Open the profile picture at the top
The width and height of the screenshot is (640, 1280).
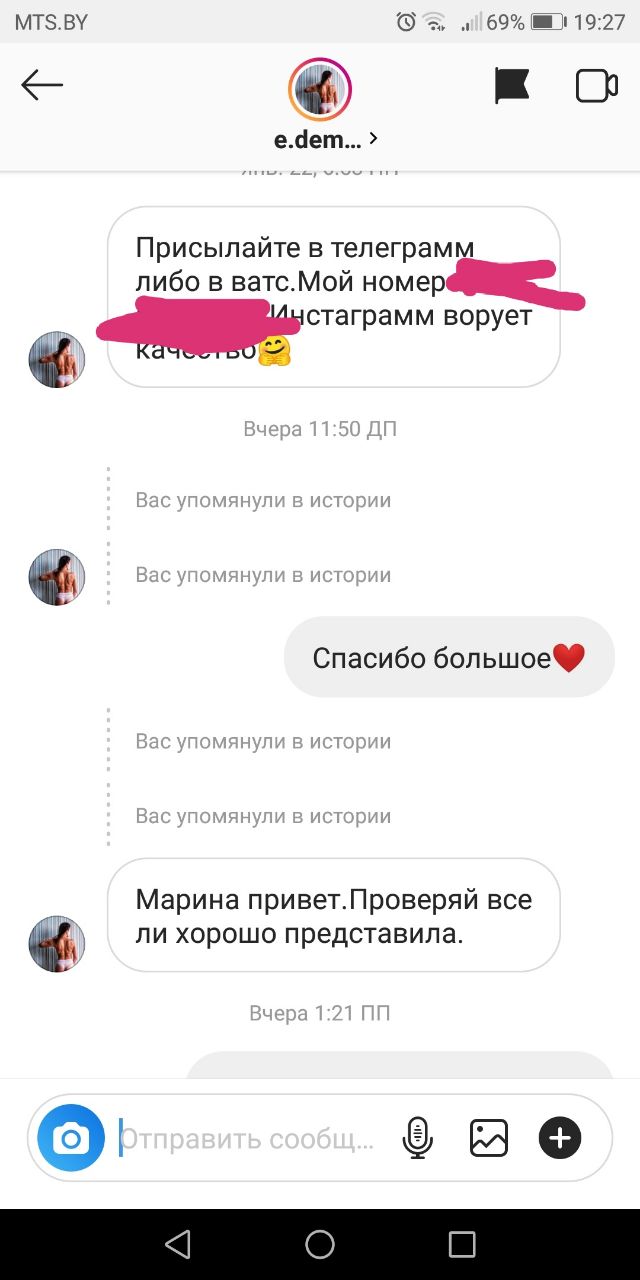[320, 90]
